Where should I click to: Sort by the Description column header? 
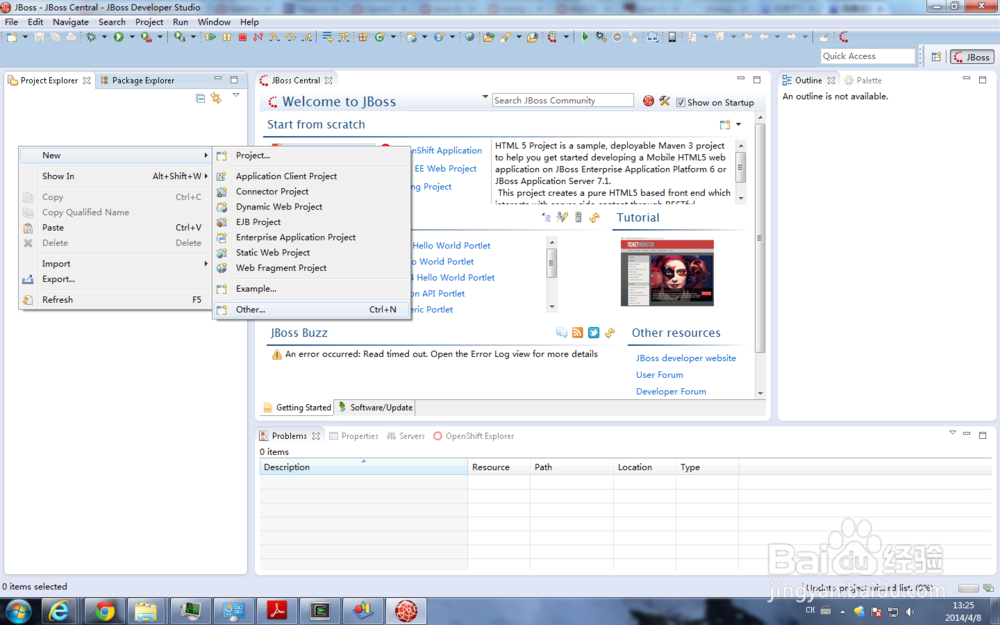[x=364, y=467]
